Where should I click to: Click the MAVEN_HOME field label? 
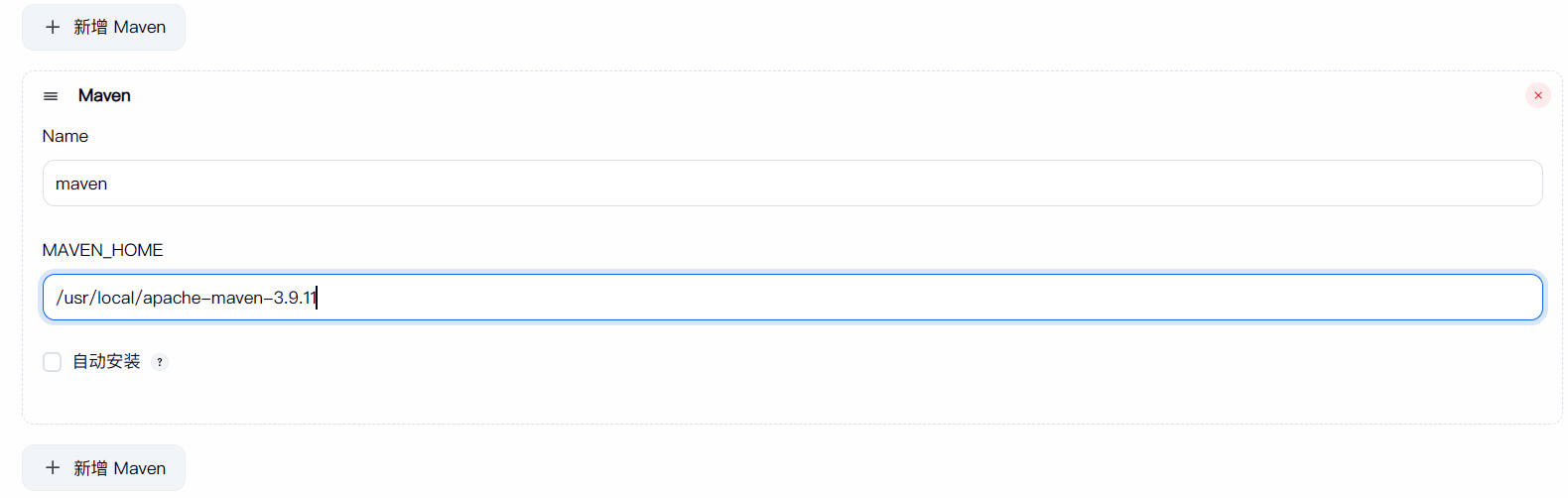[x=103, y=250]
